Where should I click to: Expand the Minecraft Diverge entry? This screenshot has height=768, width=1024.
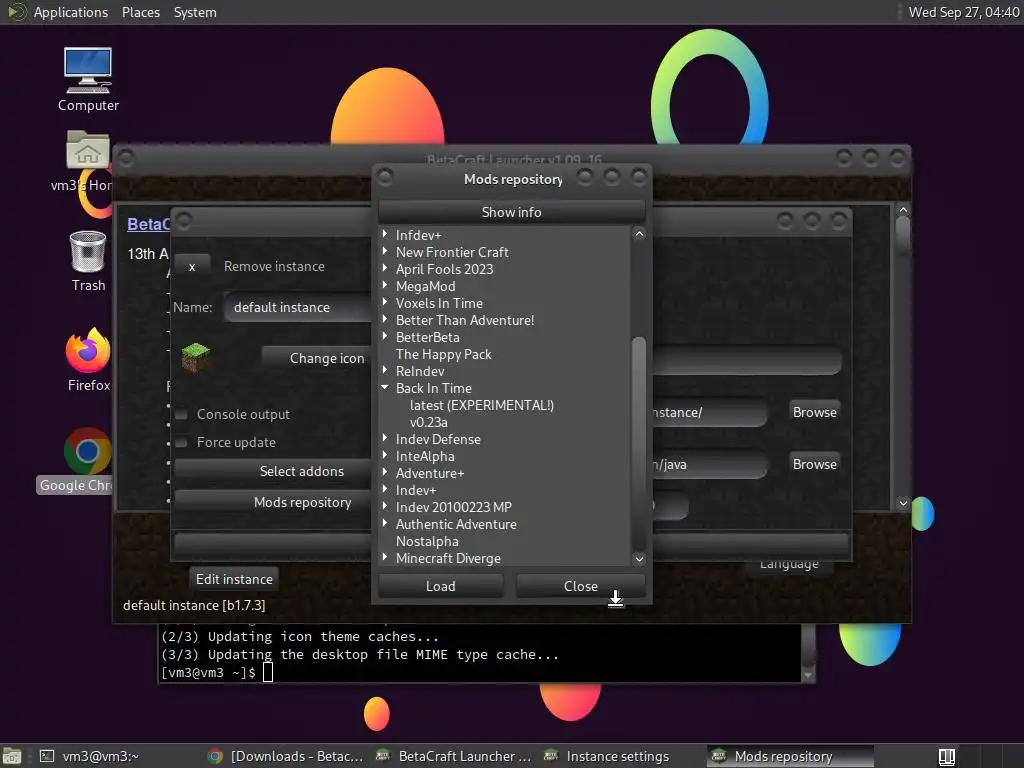(385, 557)
